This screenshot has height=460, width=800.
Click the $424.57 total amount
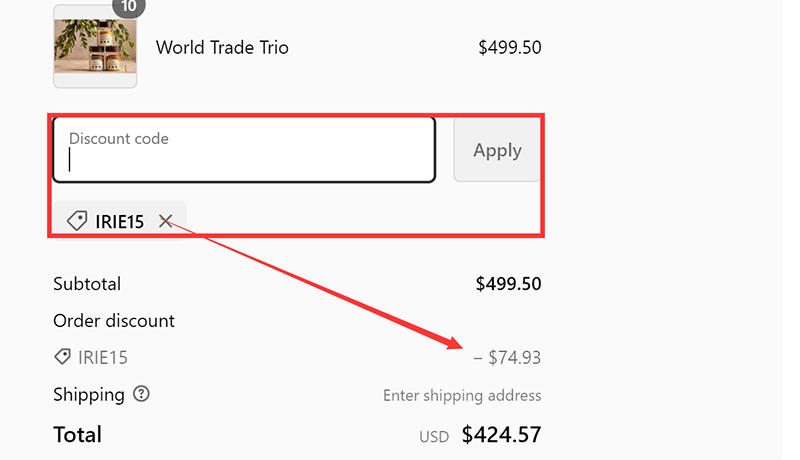pos(501,435)
